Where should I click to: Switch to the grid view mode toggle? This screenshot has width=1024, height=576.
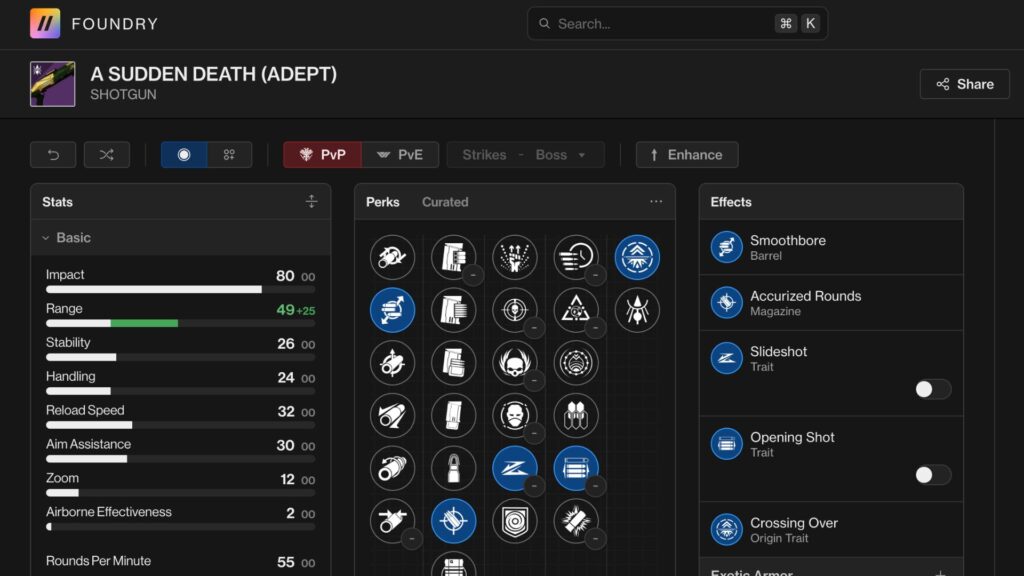pos(229,155)
